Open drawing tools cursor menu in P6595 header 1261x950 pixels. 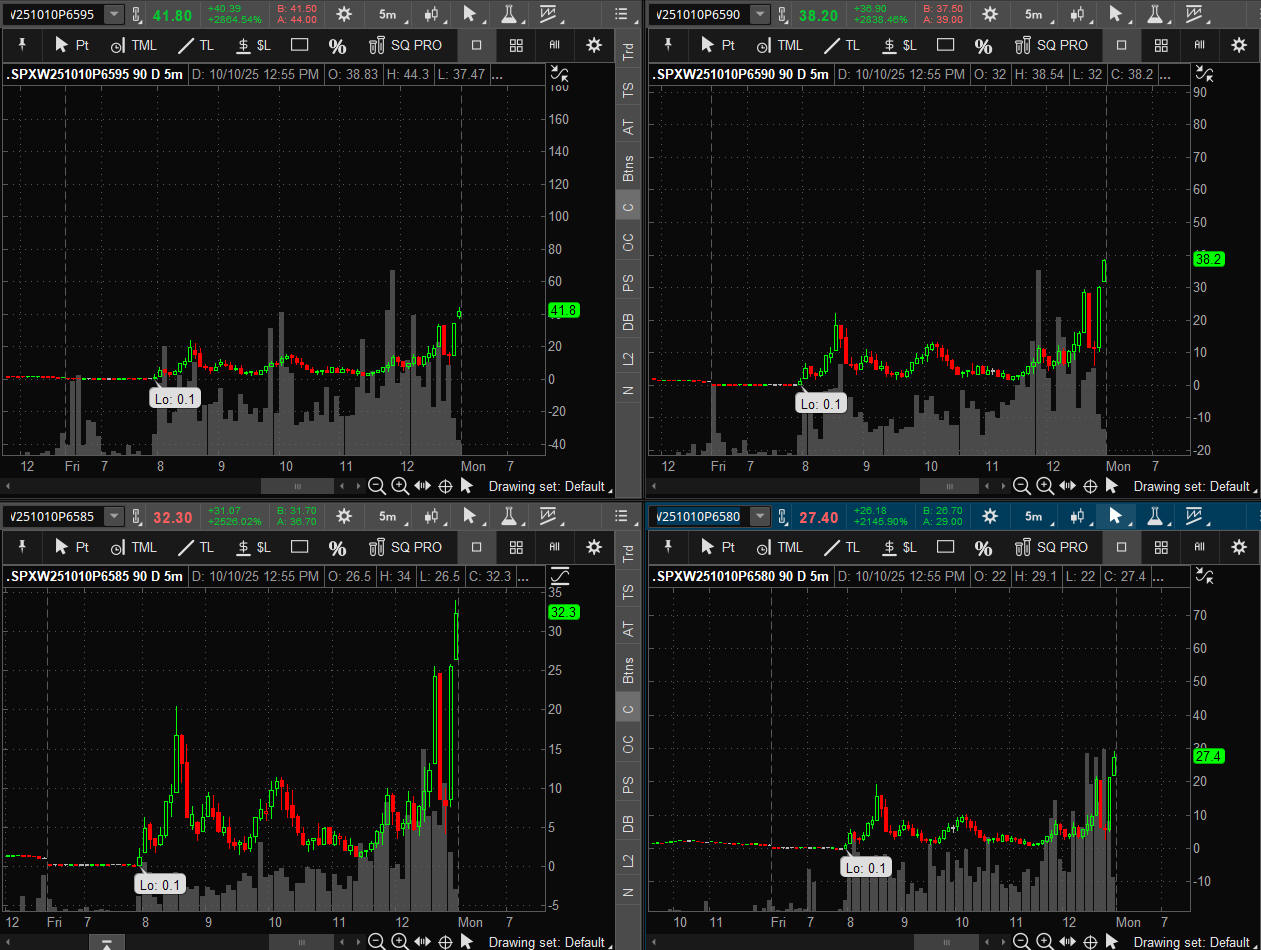[x=470, y=14]
